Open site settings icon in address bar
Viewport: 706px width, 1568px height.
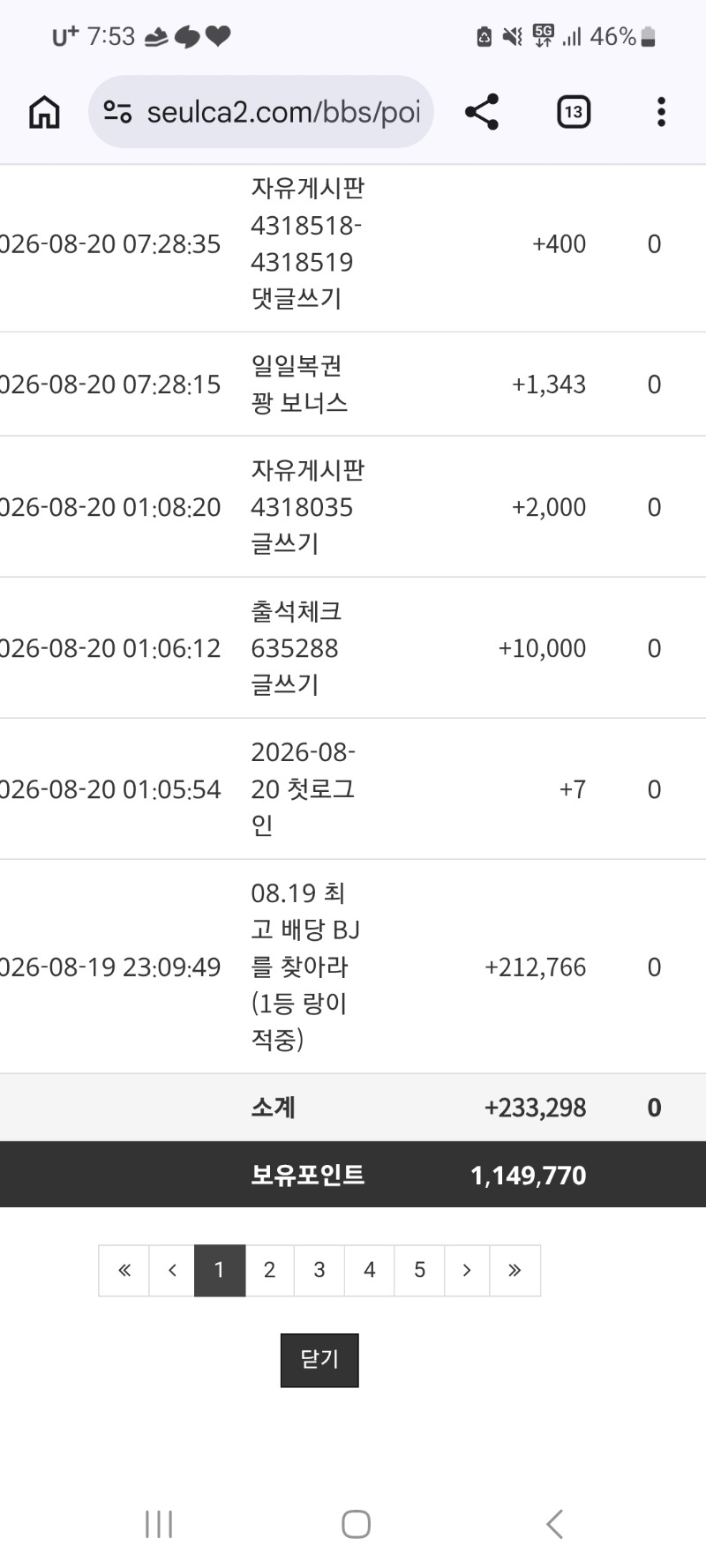coord(117,112)
